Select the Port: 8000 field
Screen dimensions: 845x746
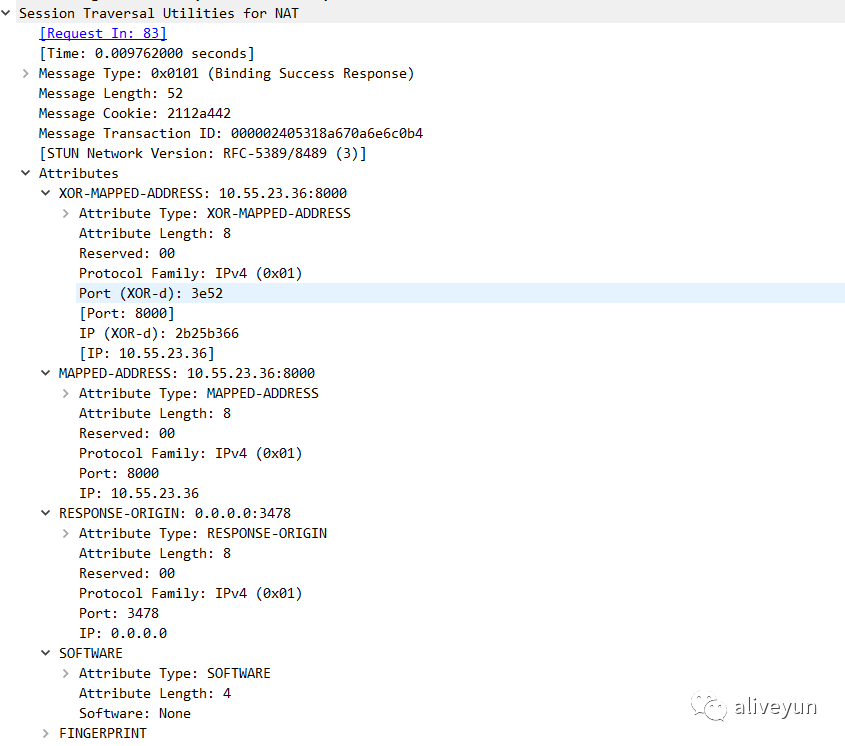coord(118,473)
